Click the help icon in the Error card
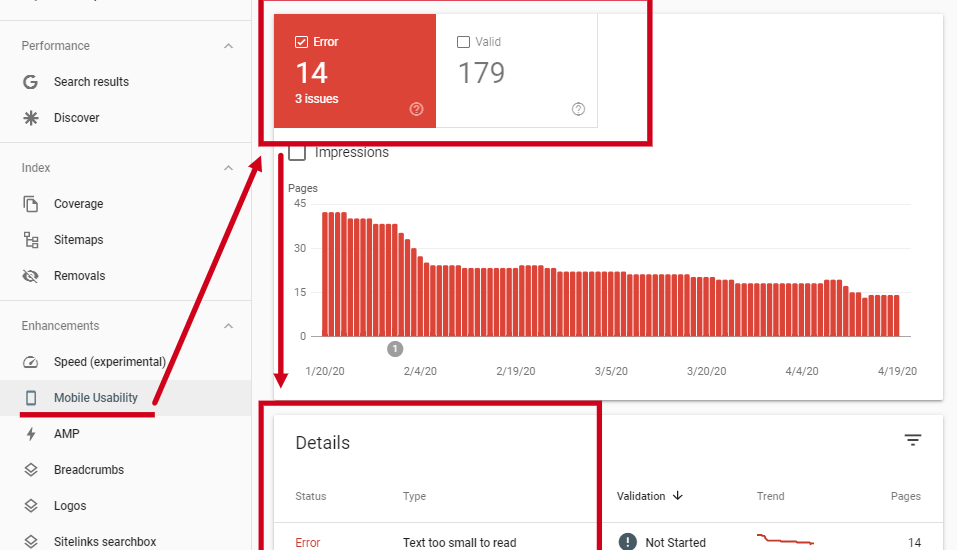 pyautogui.click(x=416, y=109)
